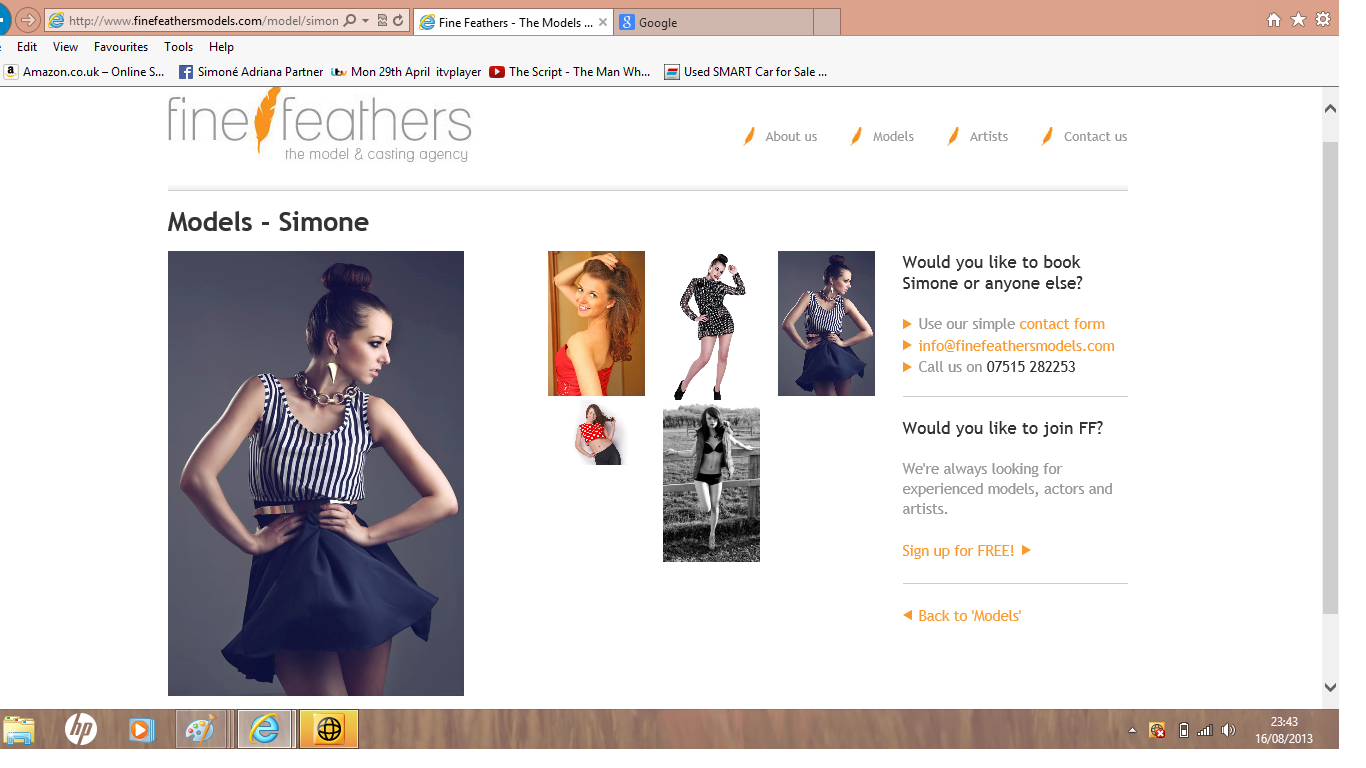The width and height of the screenshot is (1366, 768).
Task: Open the Tools menu
Action: (178, 46)
